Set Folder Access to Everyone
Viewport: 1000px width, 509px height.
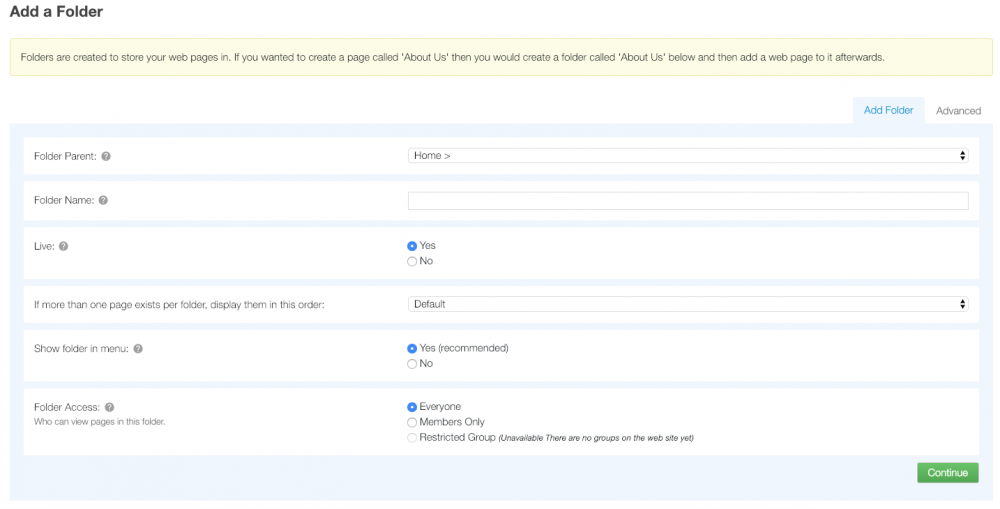(x=412, y=407)
